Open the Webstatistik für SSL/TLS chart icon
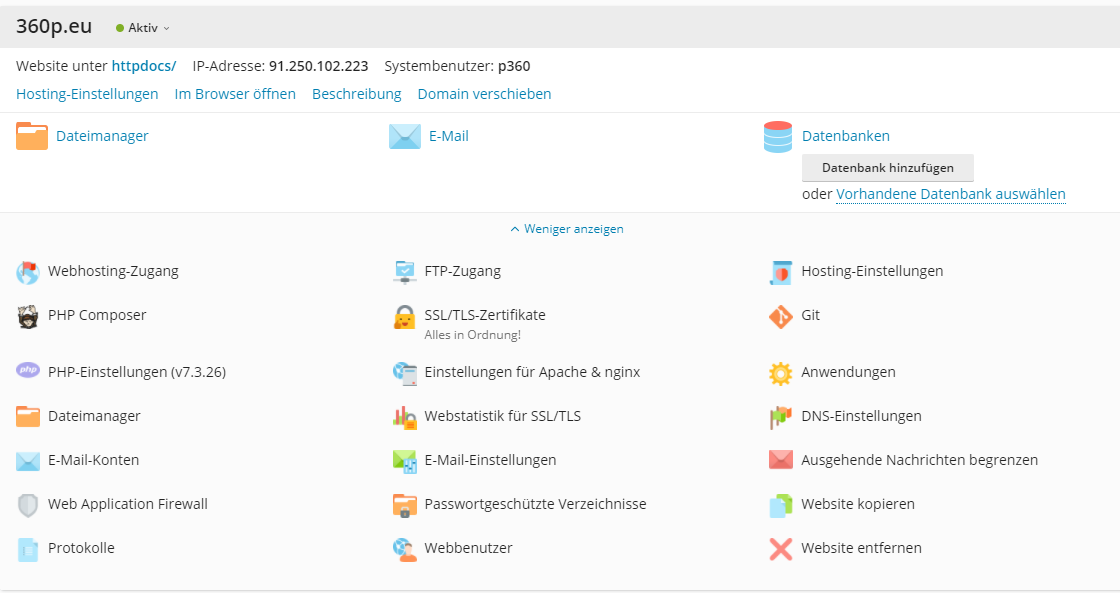Viewport: 1120px width, 593px height. [x=404, y=417]
